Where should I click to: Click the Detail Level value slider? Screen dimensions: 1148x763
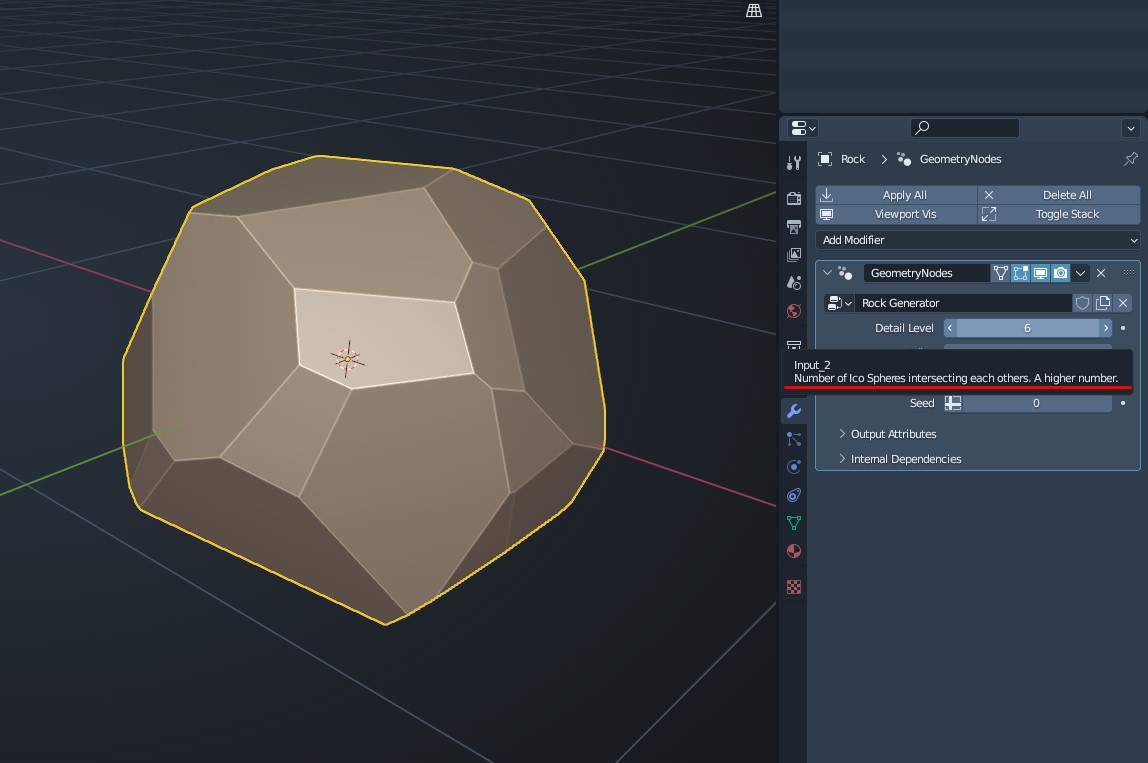[1027, 328]
